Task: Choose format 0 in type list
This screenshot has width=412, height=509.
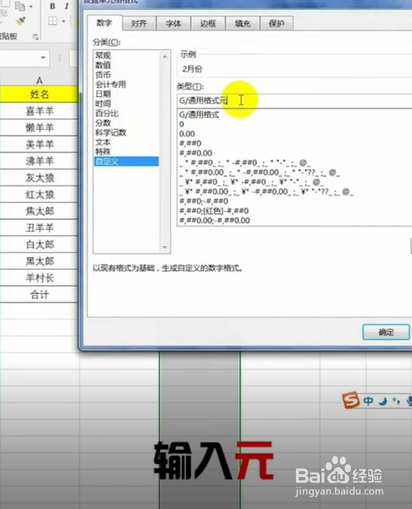Action: pyautogui.click(x=181, y=124)
